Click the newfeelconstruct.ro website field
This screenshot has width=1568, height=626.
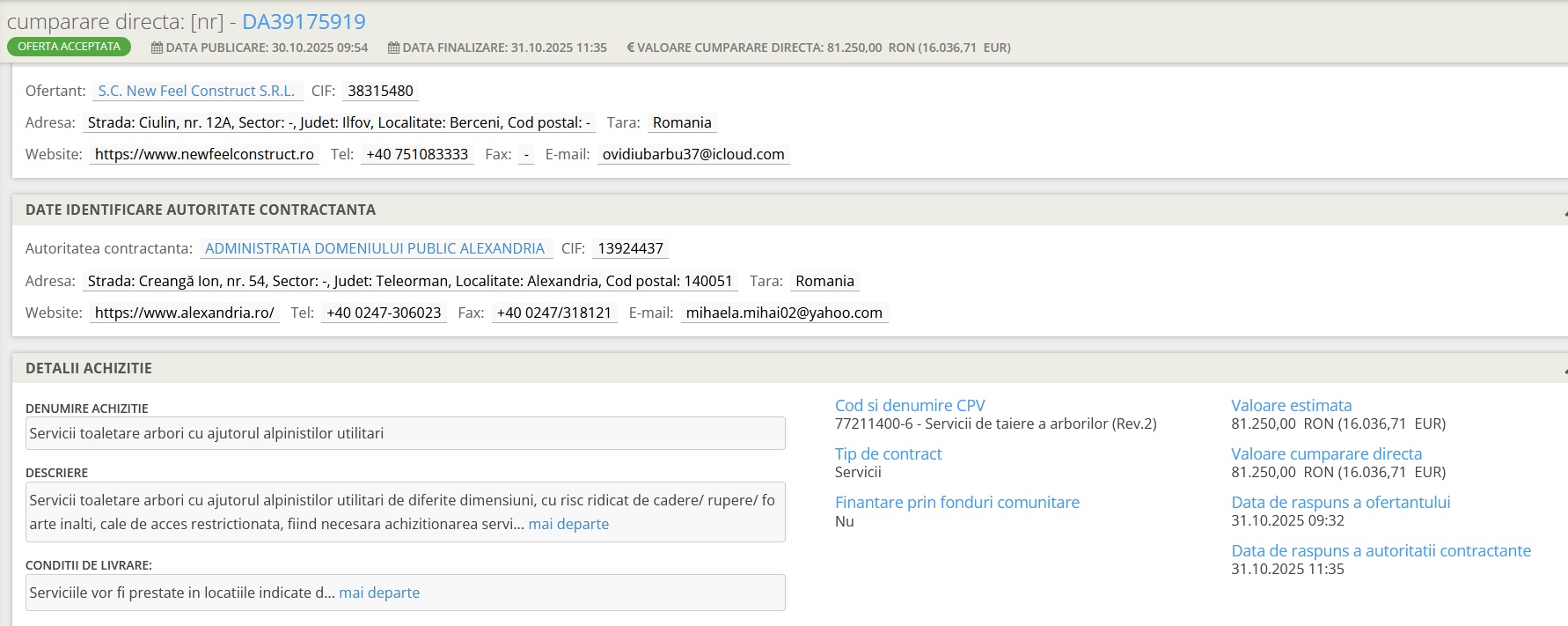point(204,154)
